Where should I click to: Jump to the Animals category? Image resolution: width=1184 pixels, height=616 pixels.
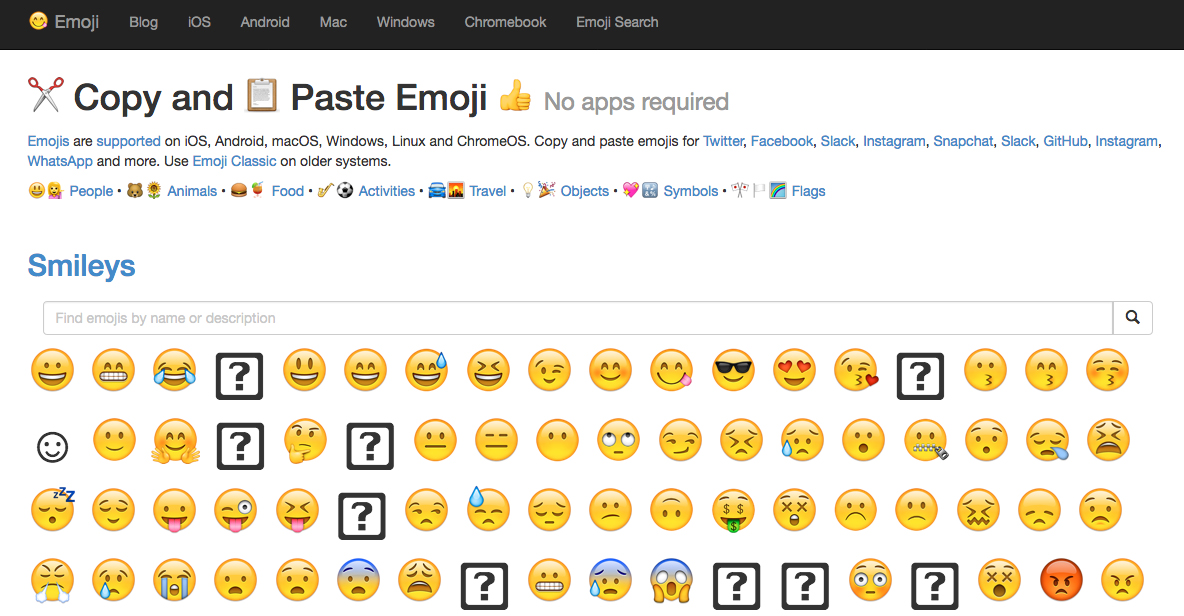click(x=192, y=191)
